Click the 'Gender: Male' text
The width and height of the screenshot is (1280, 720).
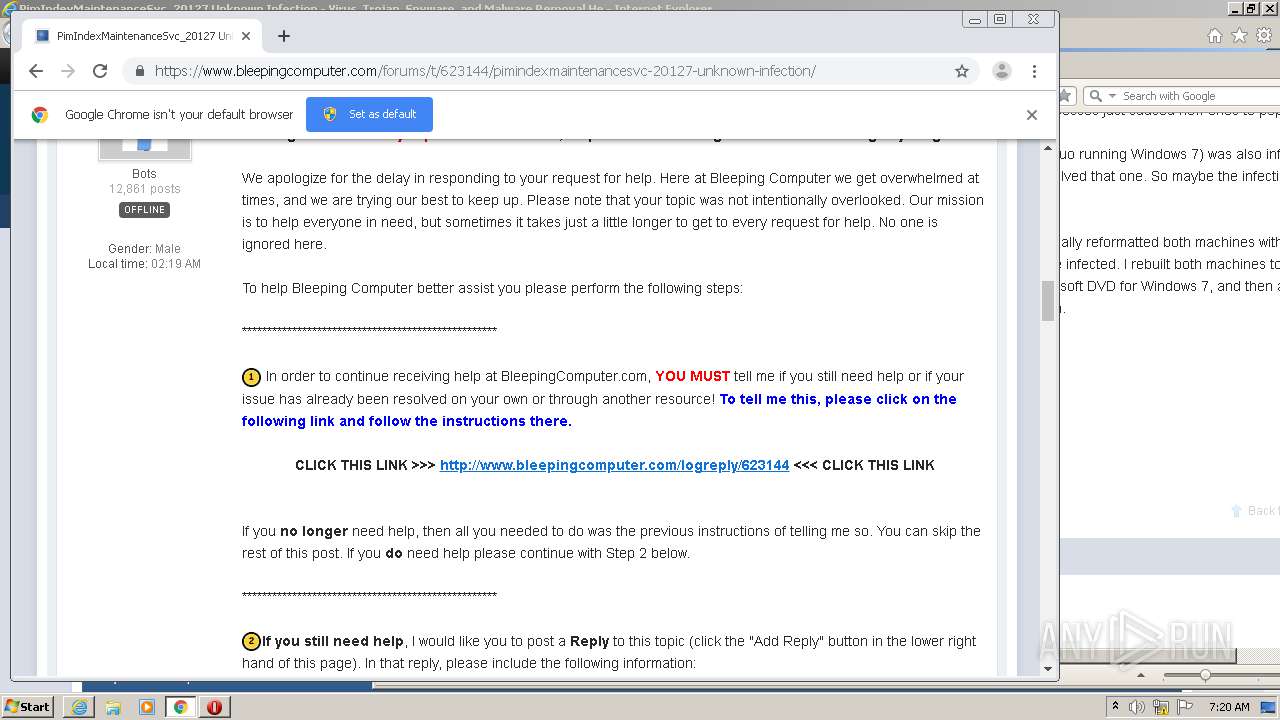coord(144,249)
